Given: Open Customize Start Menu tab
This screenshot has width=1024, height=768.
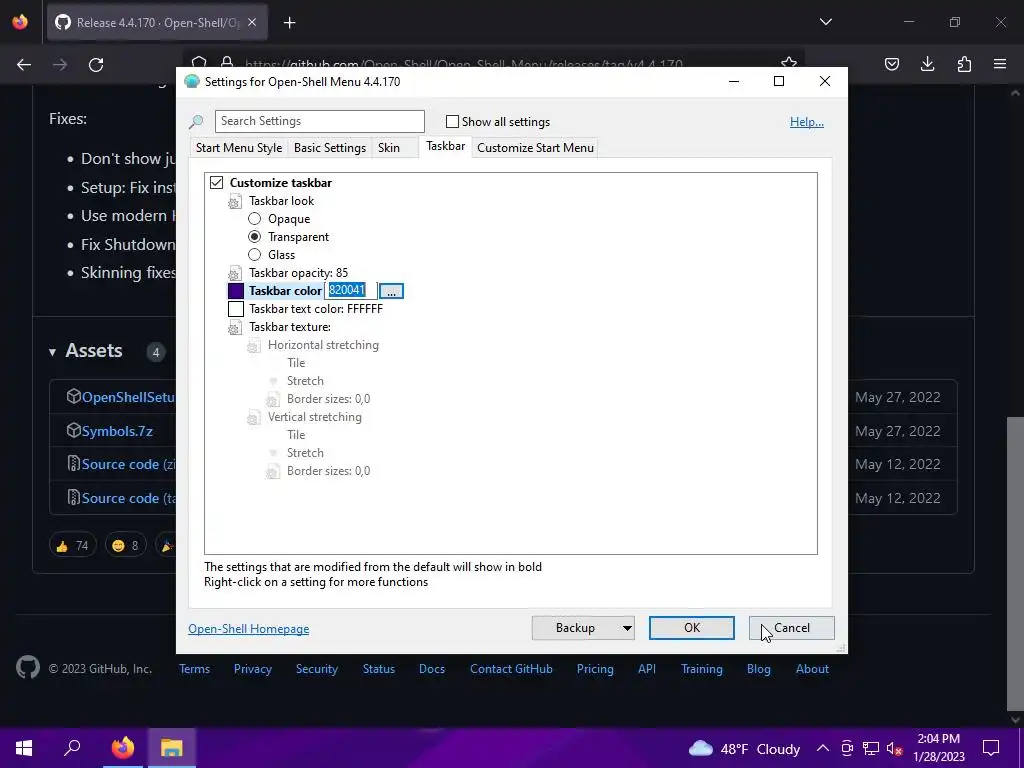Looking at the screenshot, I should point(536,148).
